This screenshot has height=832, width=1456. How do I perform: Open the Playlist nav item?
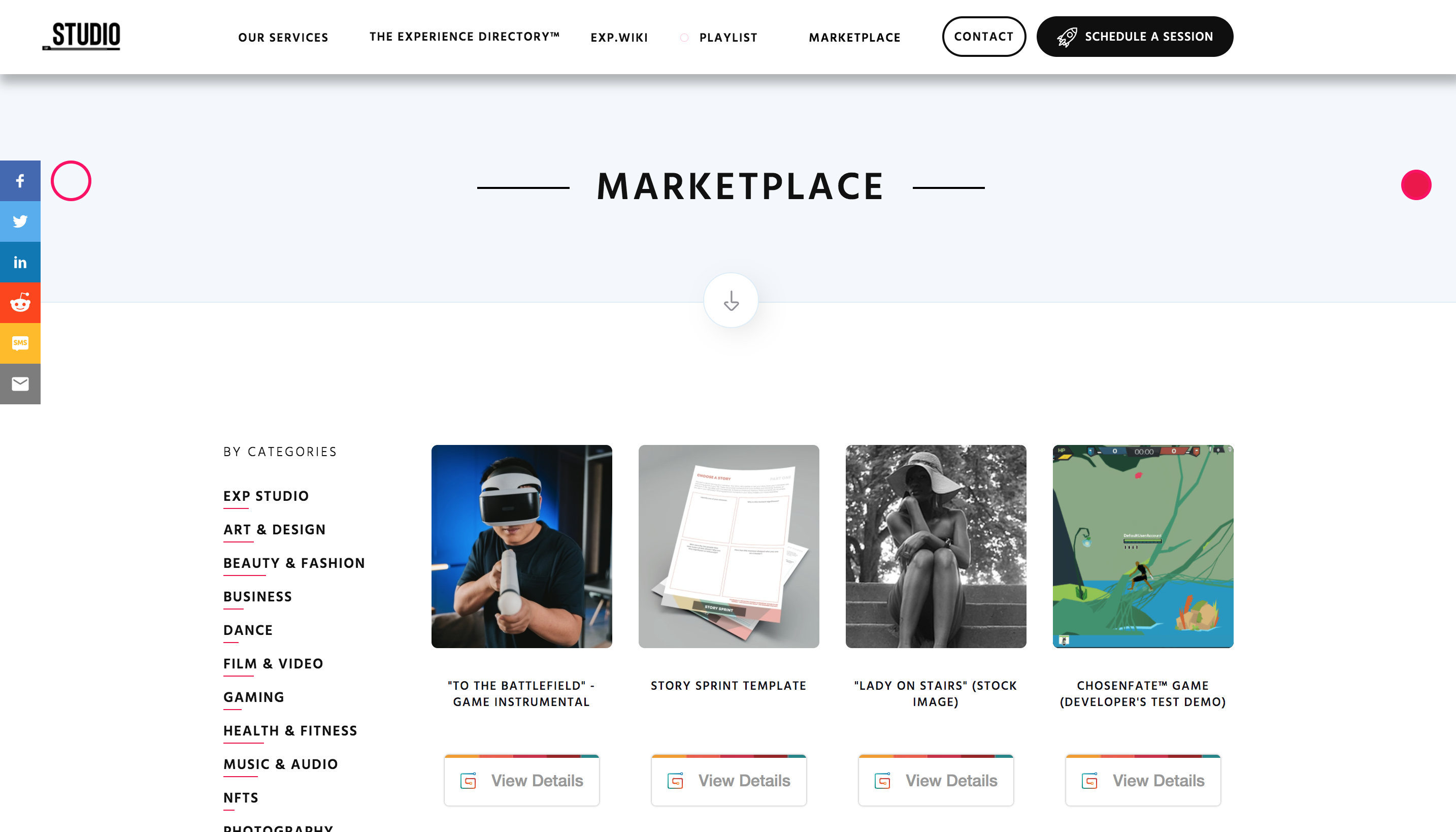(728, 38)
